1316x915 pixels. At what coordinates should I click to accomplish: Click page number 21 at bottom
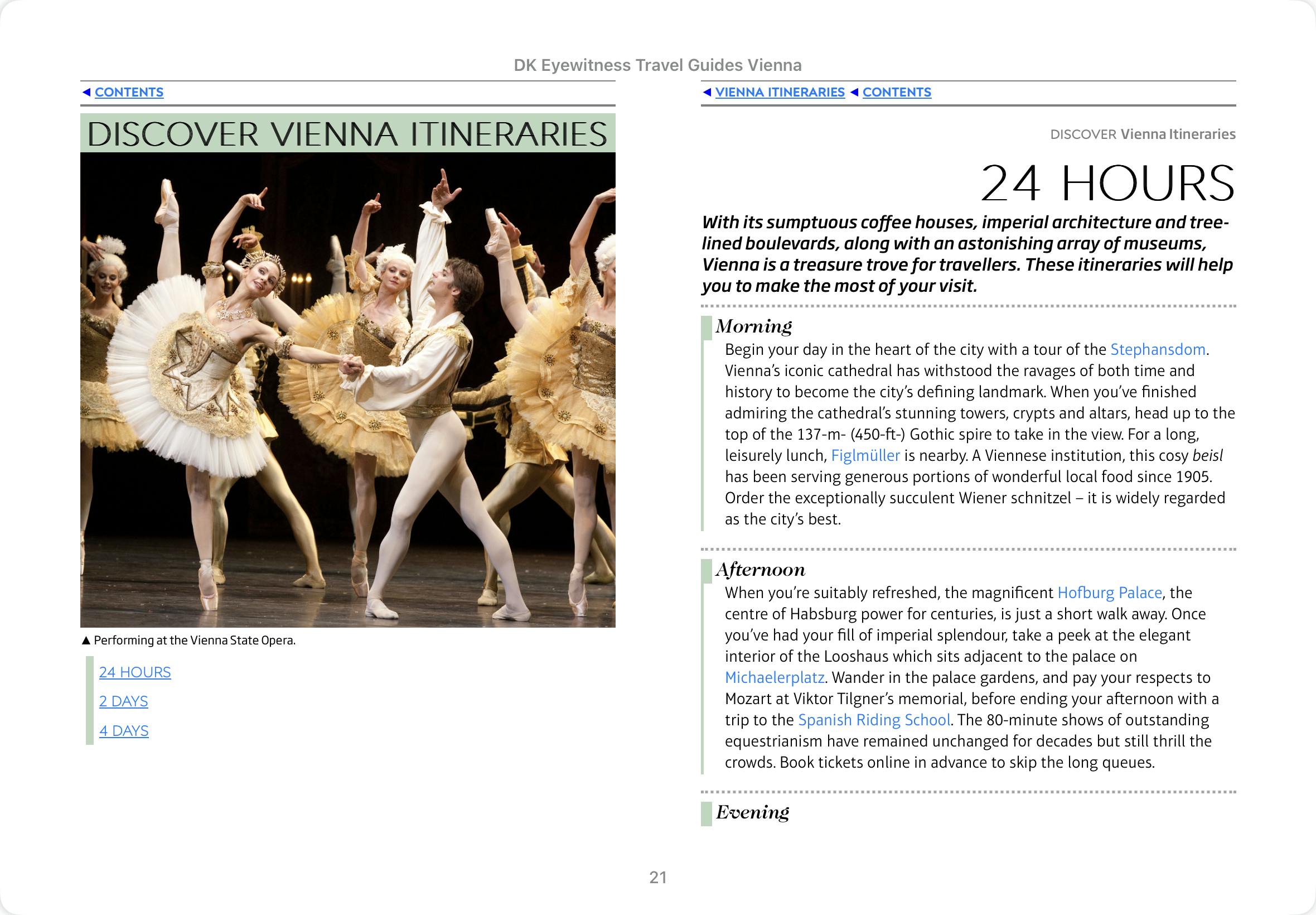pos(657,877)
